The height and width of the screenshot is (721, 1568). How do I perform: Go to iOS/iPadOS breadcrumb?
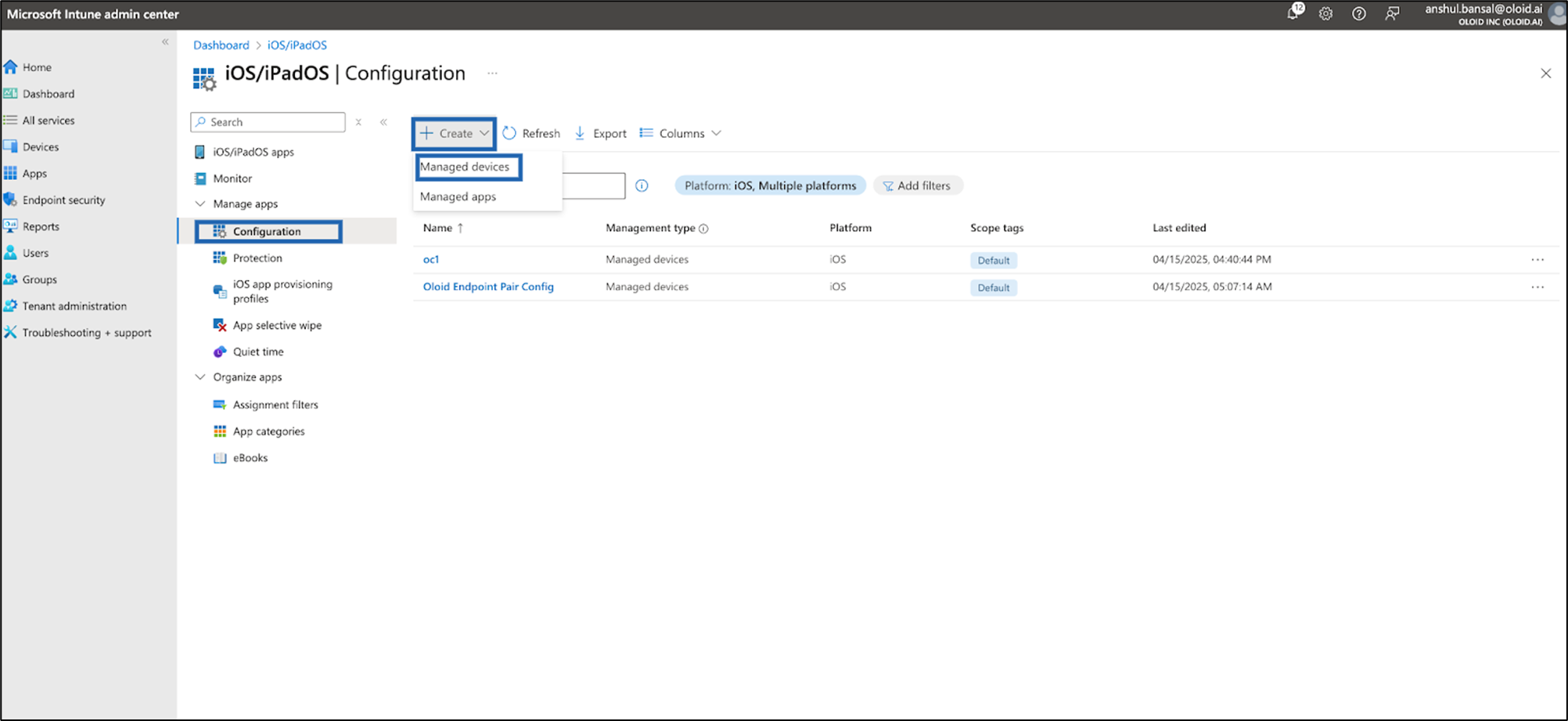(297, 45)
